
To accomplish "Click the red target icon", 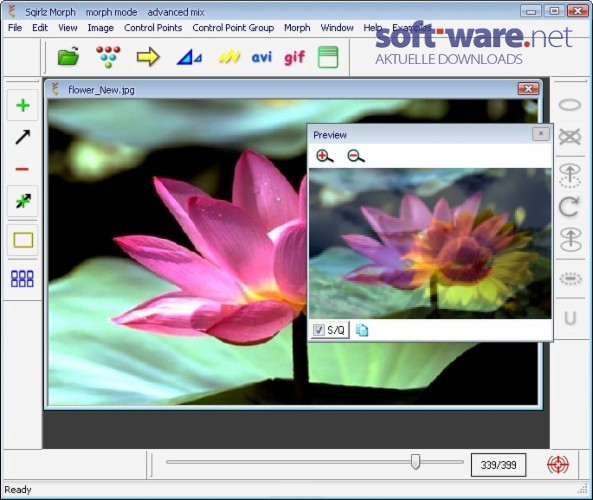I will click(x=558, y=464).
